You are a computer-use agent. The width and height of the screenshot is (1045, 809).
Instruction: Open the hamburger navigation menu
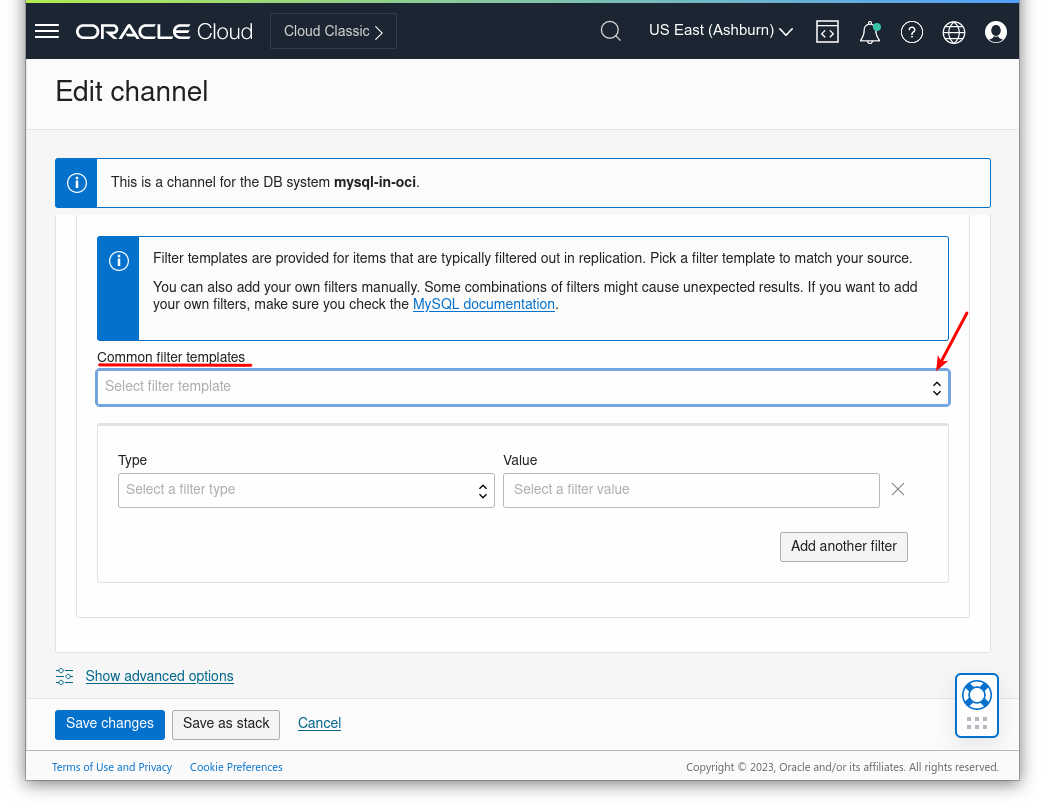pos(47,31)
